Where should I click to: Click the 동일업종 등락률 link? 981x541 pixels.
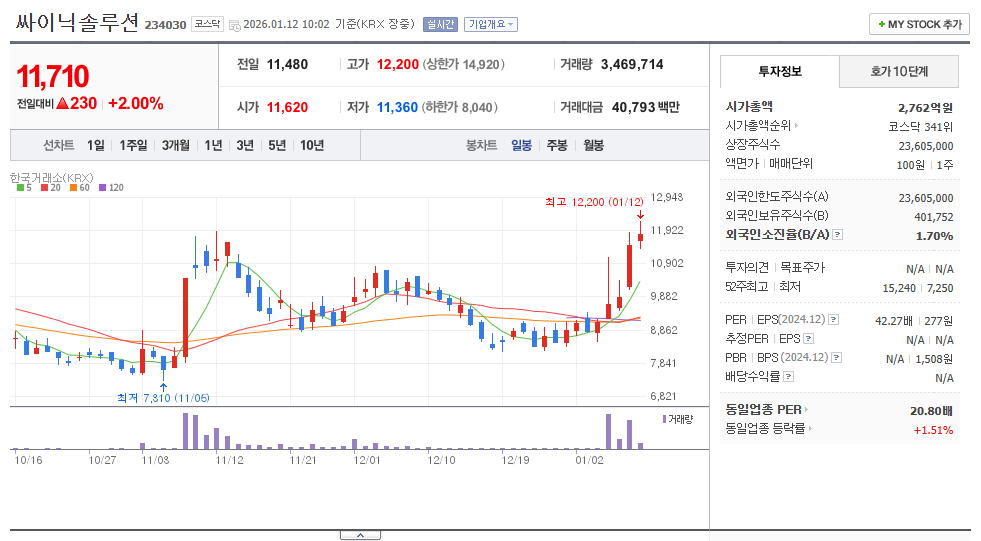pos(765,428)
